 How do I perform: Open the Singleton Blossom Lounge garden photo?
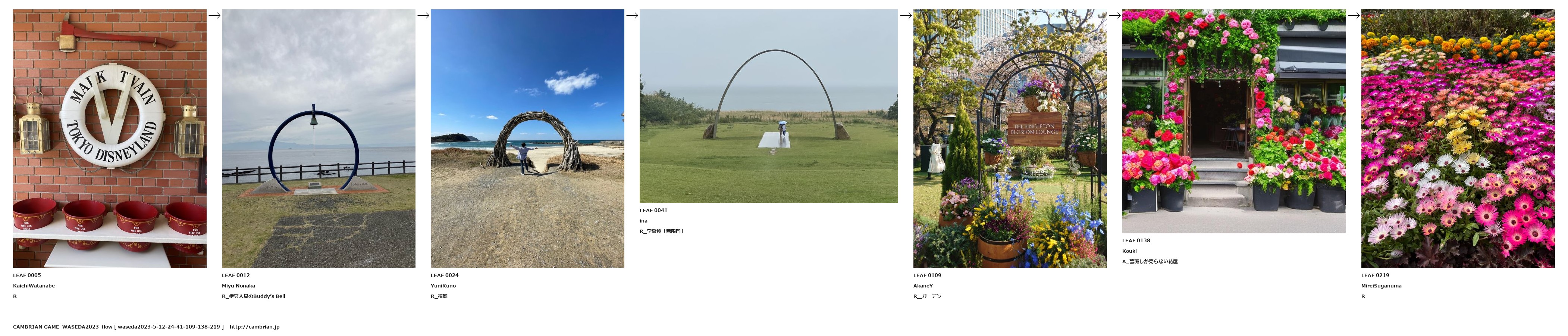[1010, 139]
